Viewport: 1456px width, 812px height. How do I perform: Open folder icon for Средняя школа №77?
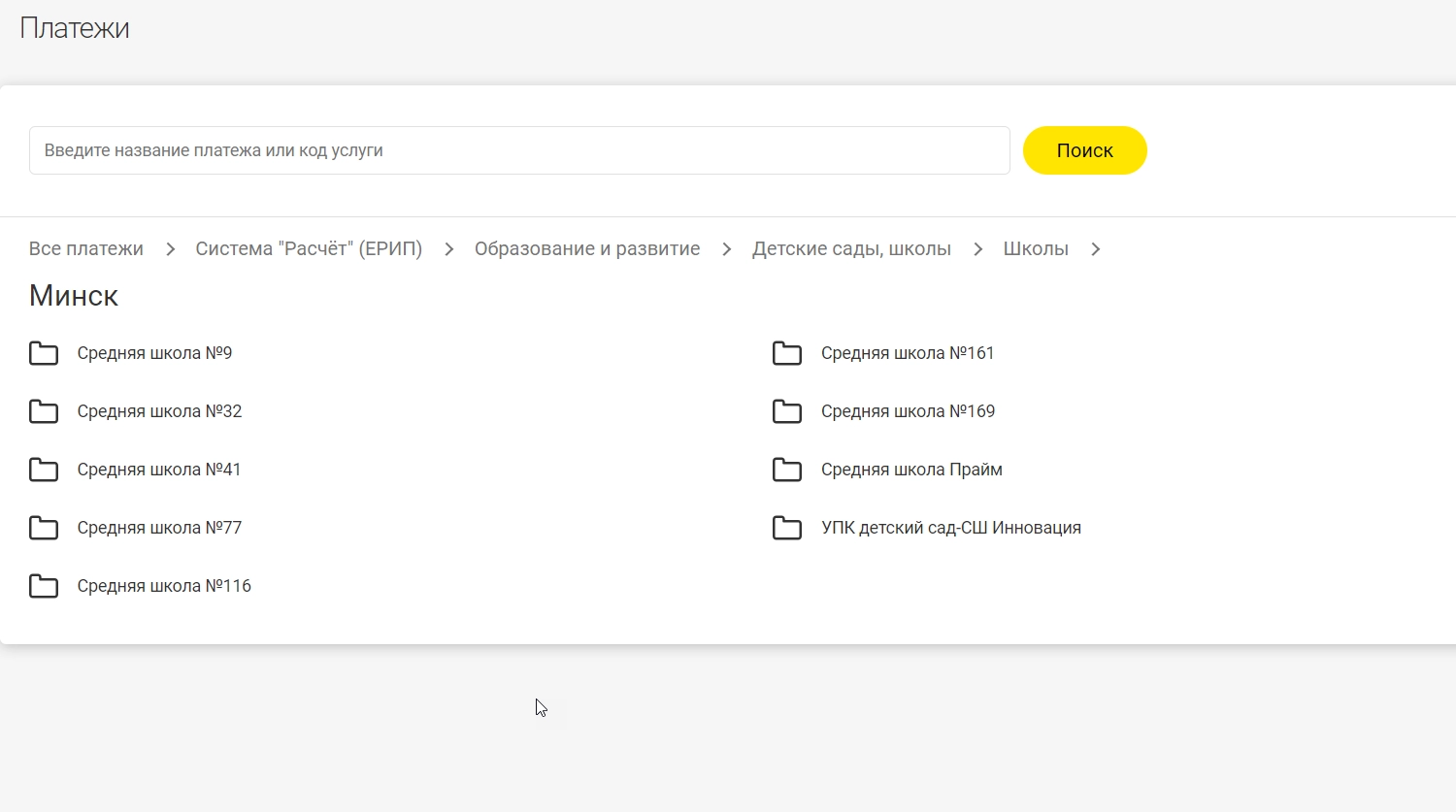pos(44,528)
